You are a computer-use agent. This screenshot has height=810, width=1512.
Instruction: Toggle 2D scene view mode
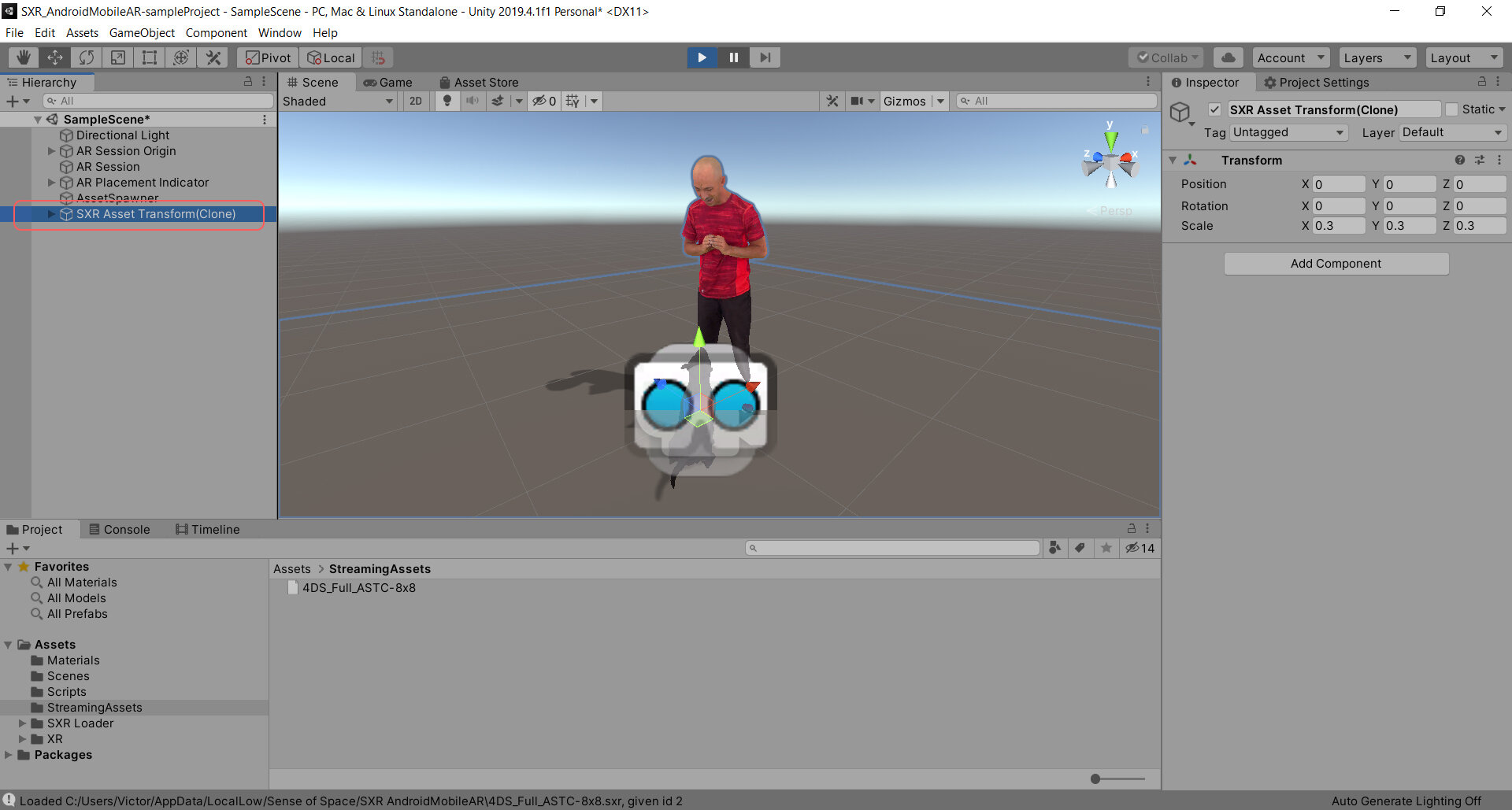point(416,101)
